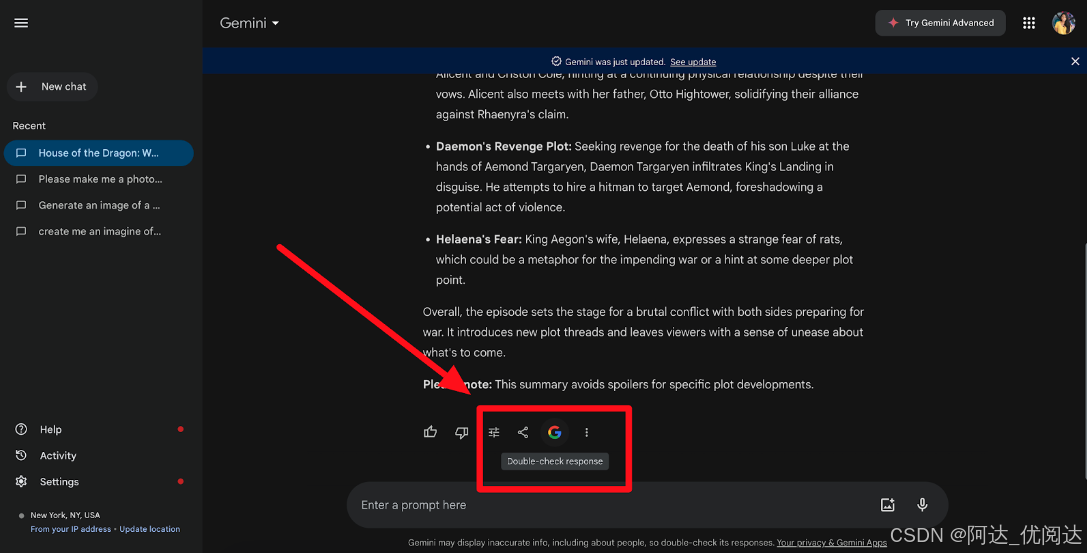Click the New York, NY, USA location text
Viewport: 1087px width, 553px height.
click(x=65, y=515)
